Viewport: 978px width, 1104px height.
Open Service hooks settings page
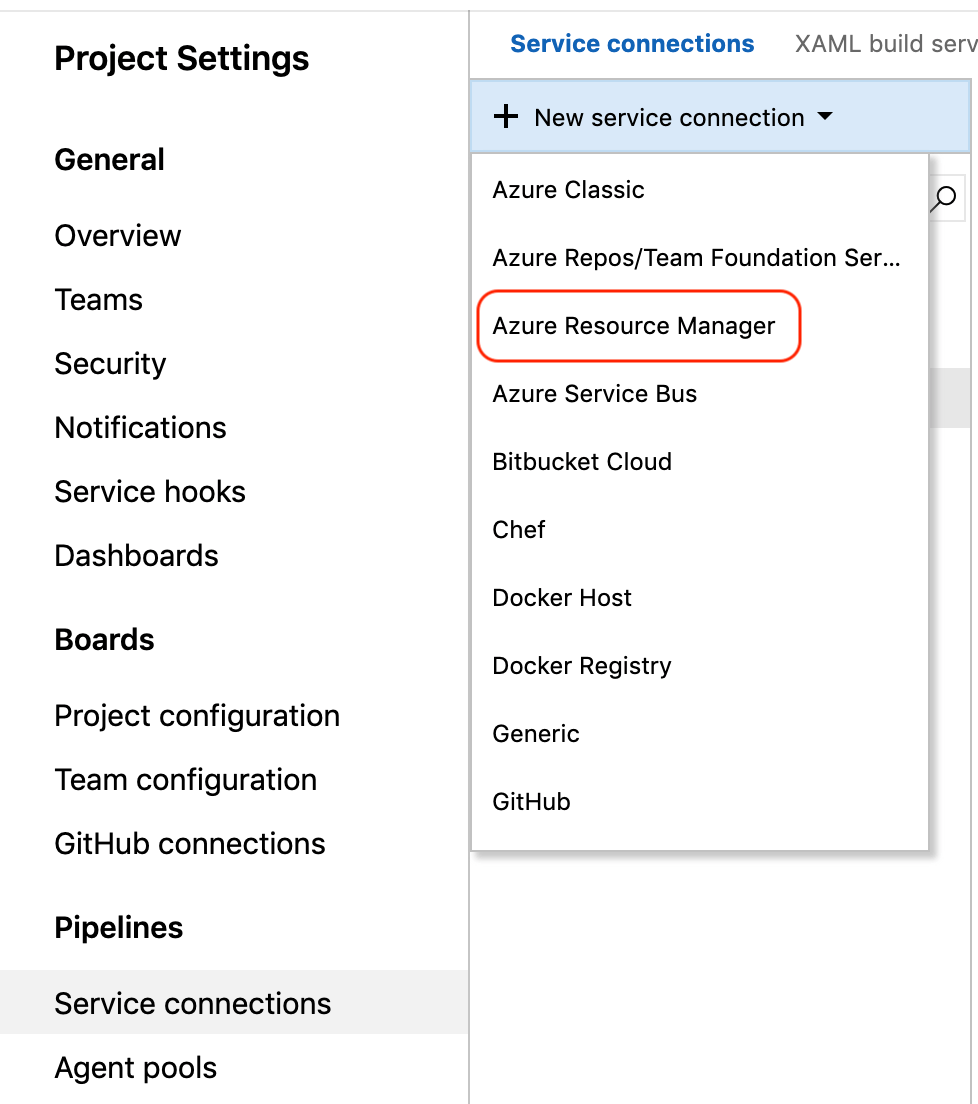150,492
